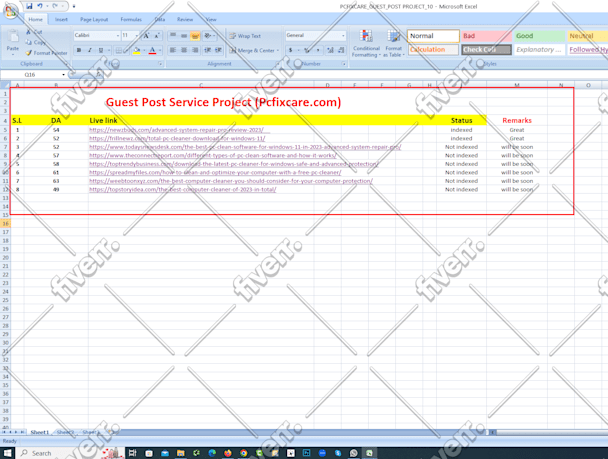Apply Percent Style
Viewport: 608px width, 459px height.
click(x=307, y=50)
